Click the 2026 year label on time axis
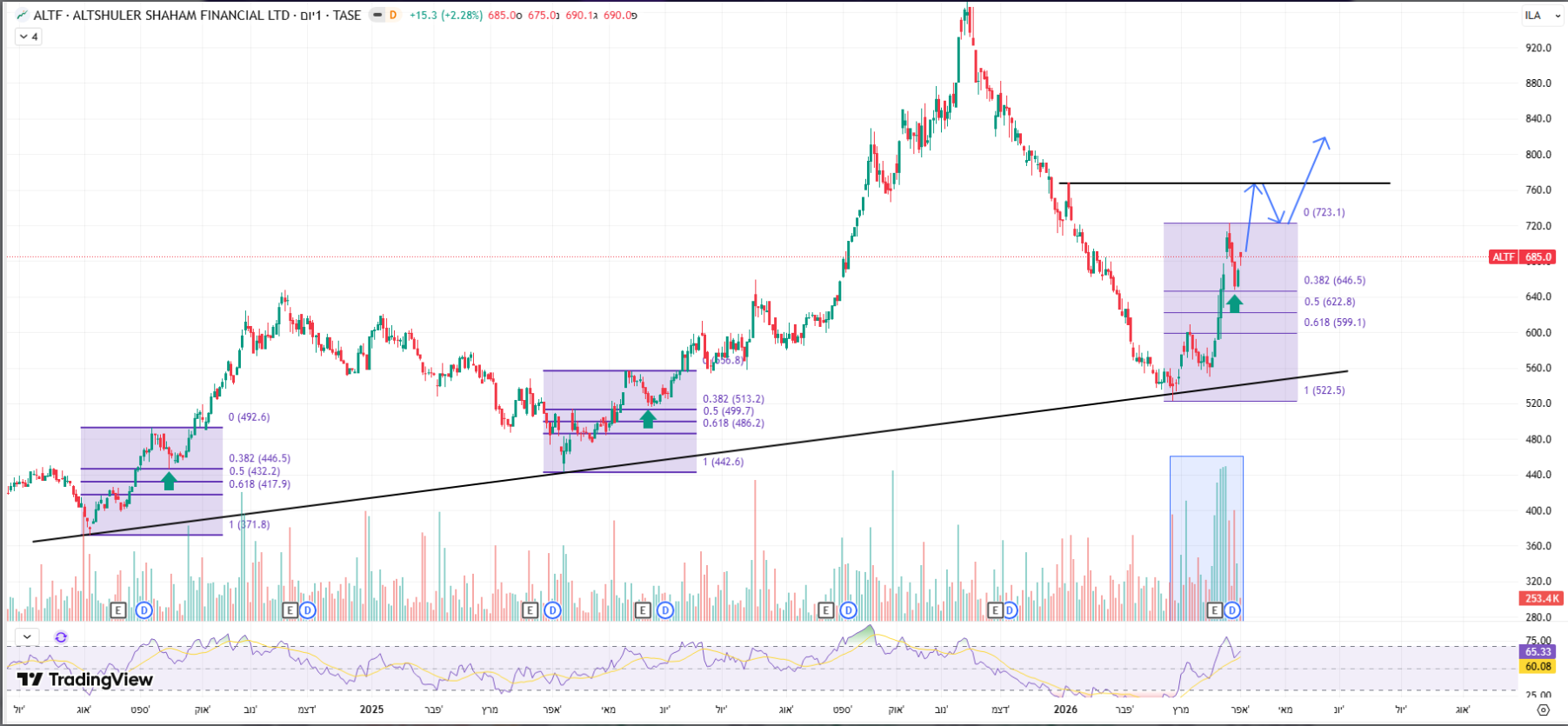This screenshot has height=726, width=1568. [1065, 709]
